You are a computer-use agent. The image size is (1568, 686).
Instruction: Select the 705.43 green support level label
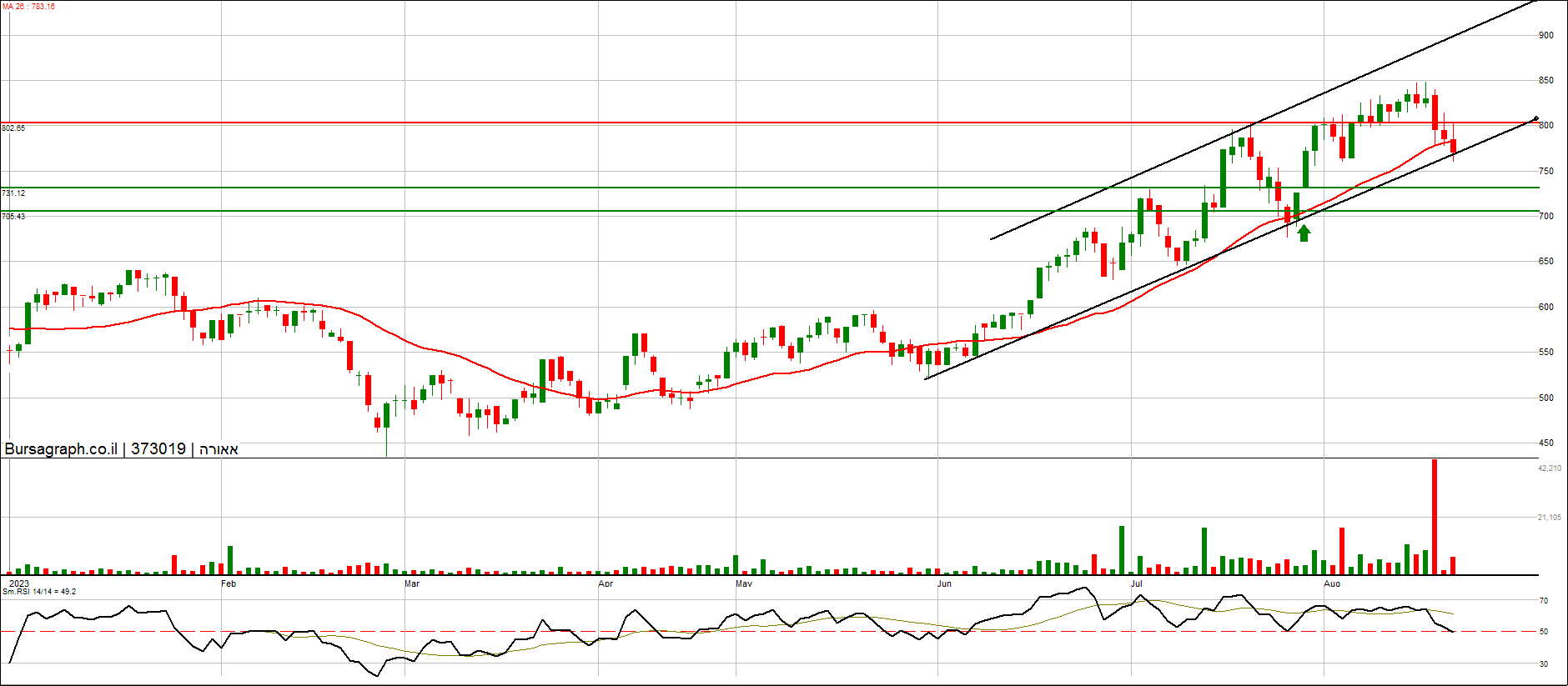(x=13, y=217)
